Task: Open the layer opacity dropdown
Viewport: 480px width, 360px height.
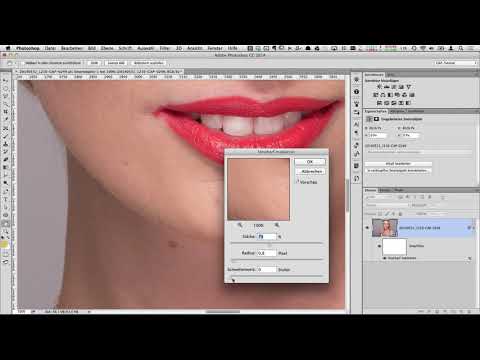Action: tap(439, 205)
